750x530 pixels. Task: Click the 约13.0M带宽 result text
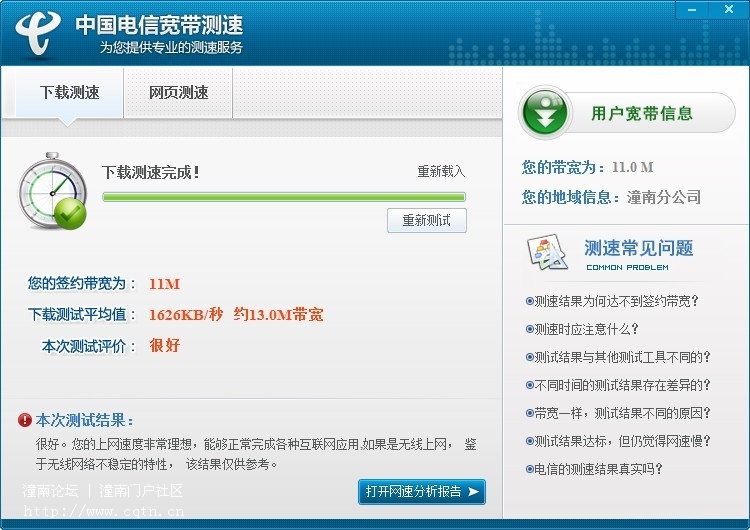tap(278, 315)
